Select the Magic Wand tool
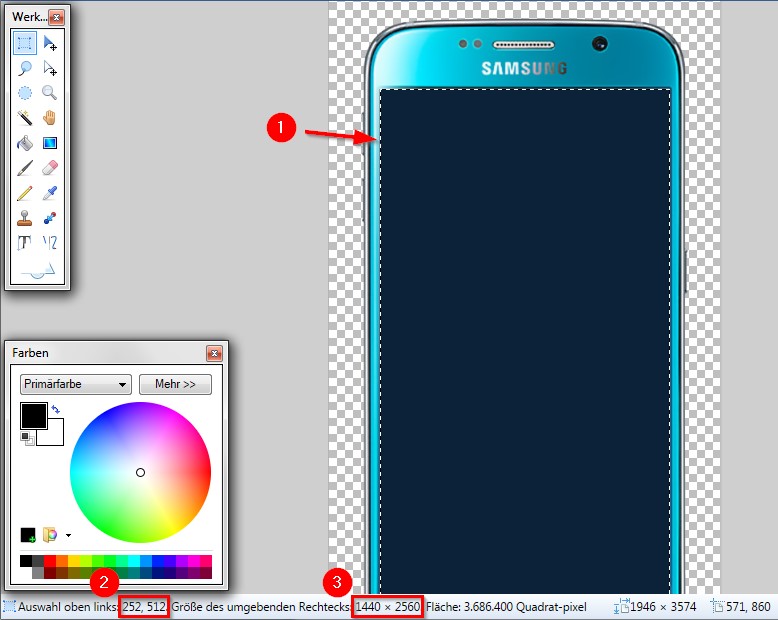Viewport: 778px width, 620px height. 24,118
